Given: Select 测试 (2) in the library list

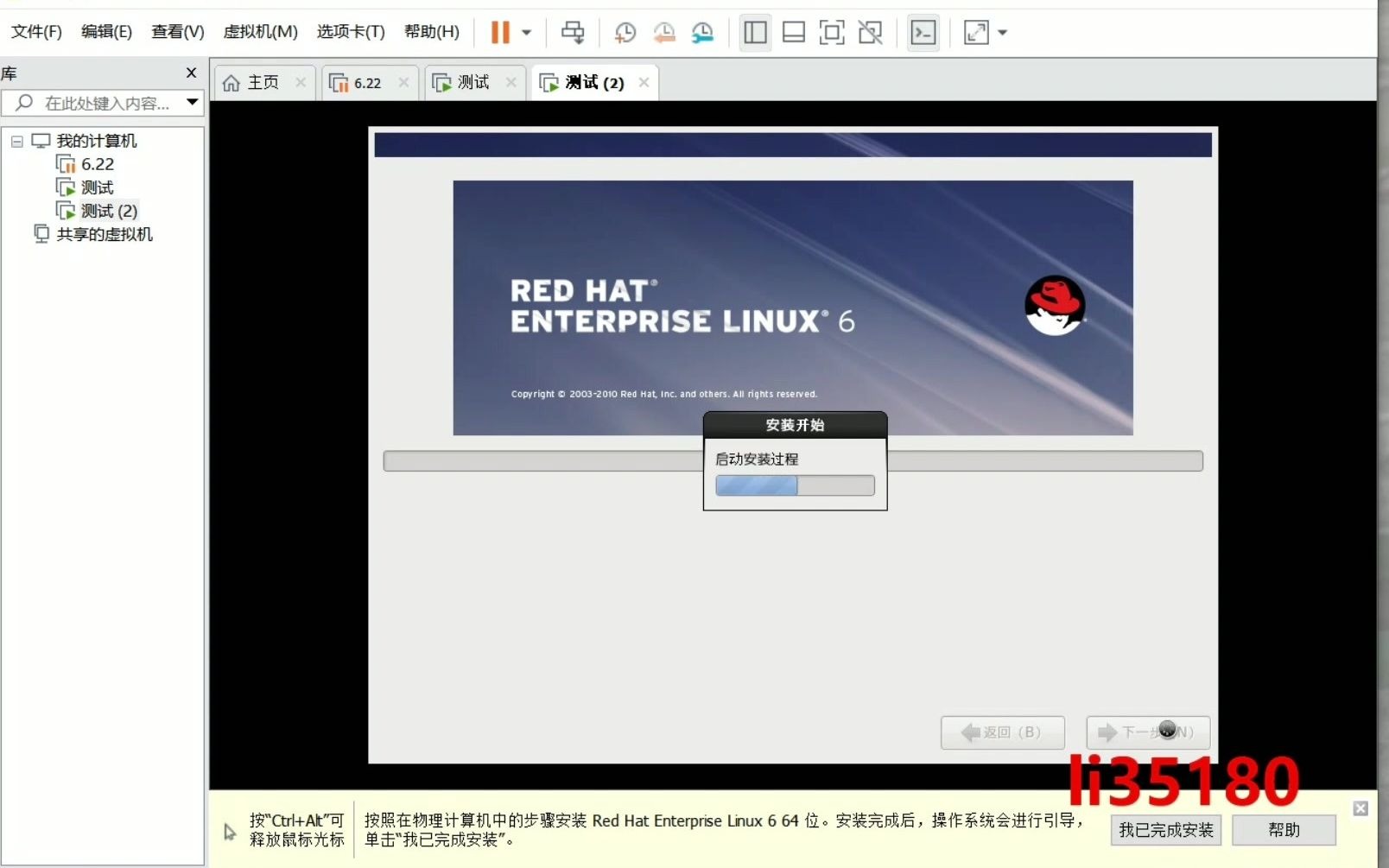Looking at the screenshot, I should tap(109, 210).
